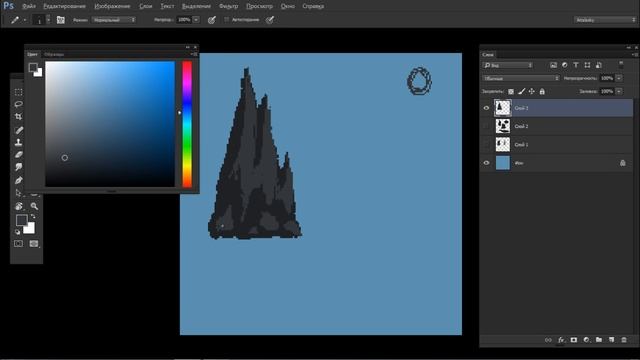Open the brush panel toggle icon
Viewport: 640px width, 360px height.
(x=60, y=20)
